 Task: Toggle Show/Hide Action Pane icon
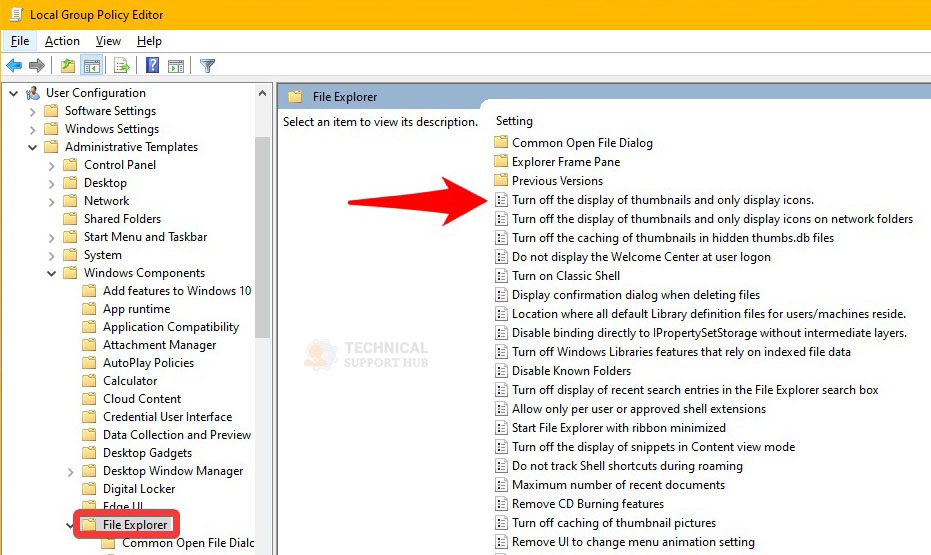pyautogui.click(x=176, y=65)
